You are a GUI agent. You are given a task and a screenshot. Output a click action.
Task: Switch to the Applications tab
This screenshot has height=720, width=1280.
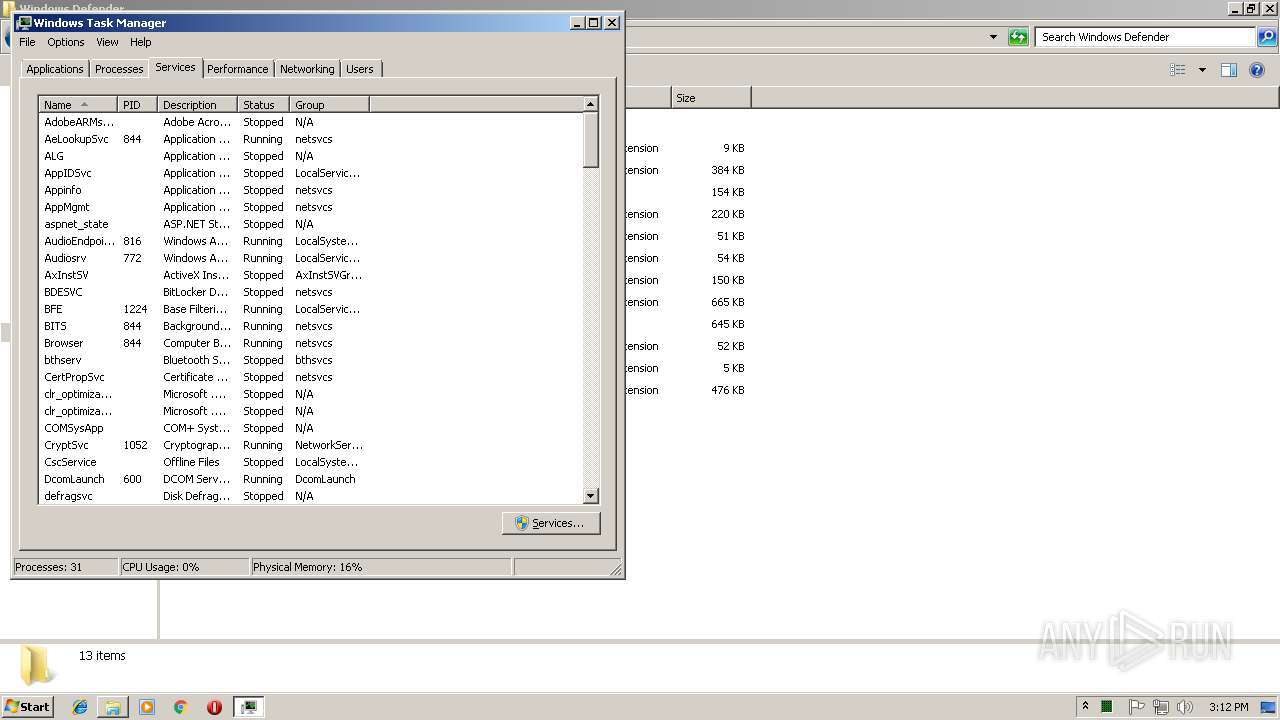(x=55, y=69)
